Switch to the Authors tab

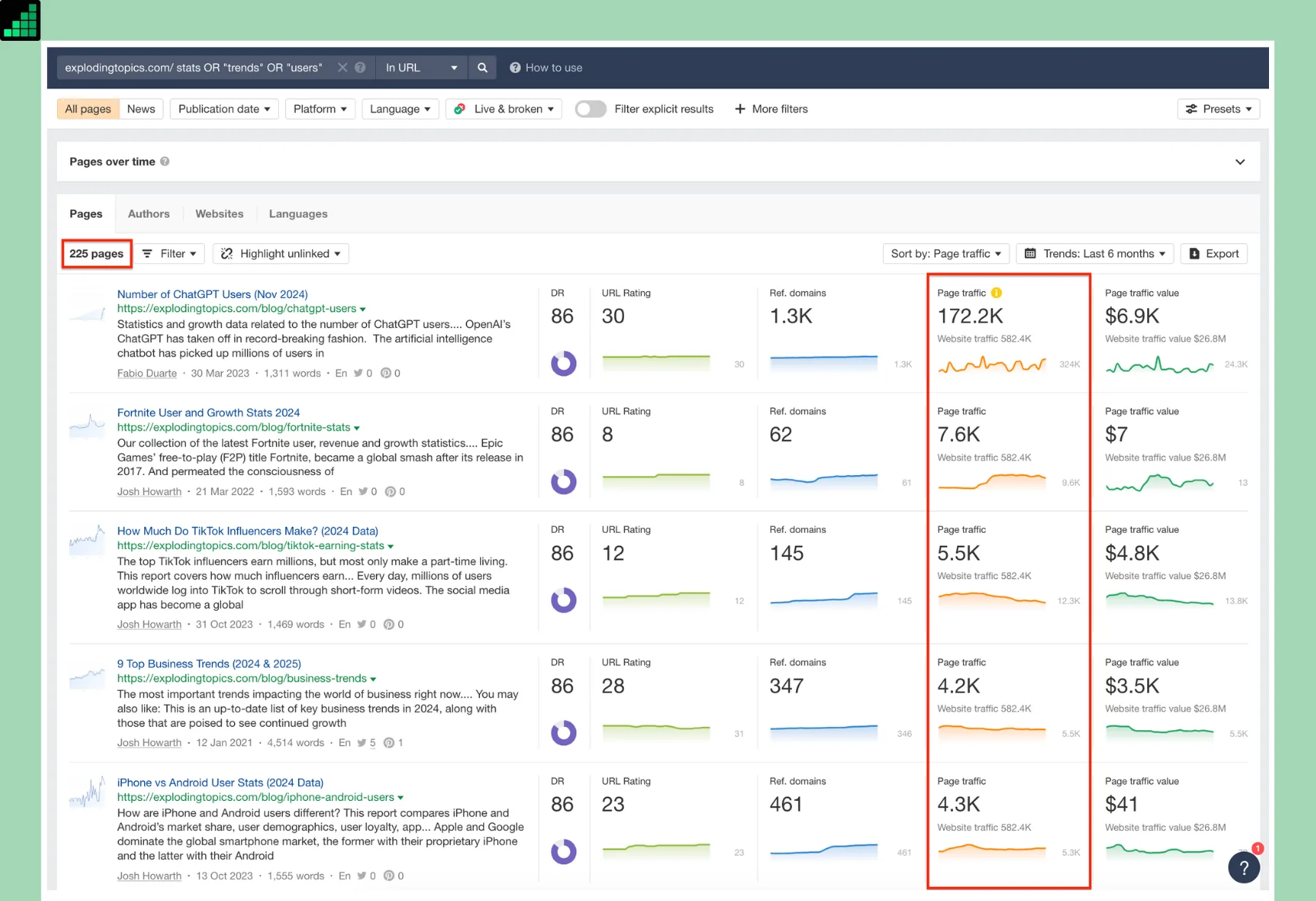149,214
